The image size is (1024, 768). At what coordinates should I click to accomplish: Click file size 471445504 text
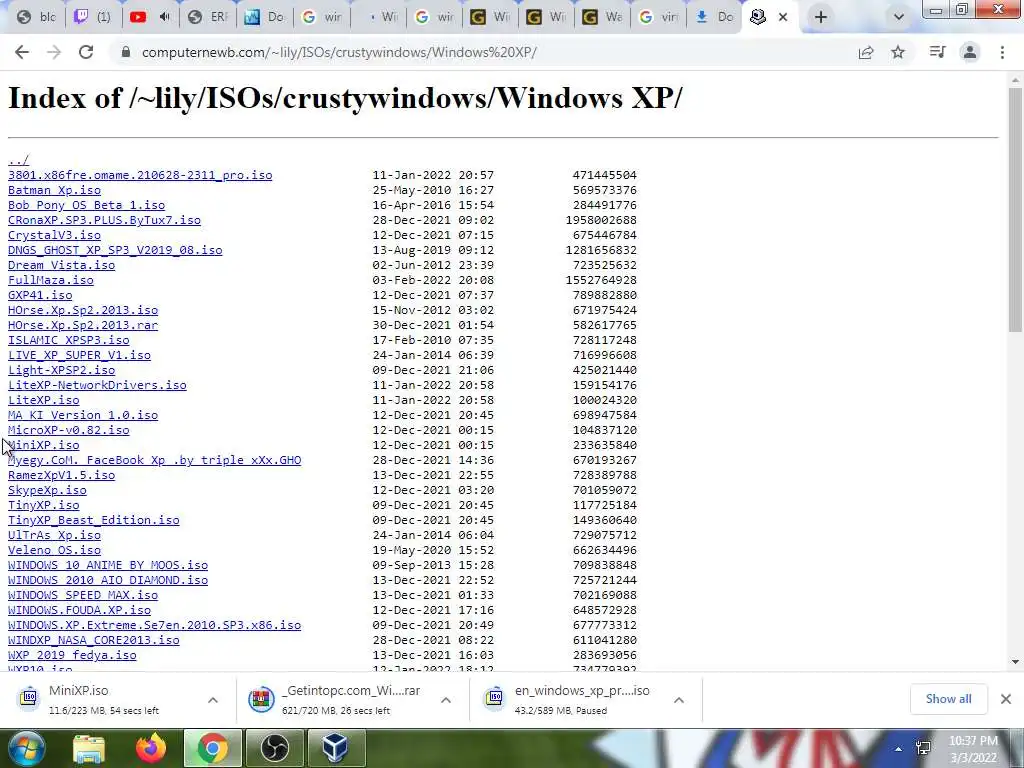tap(604, 175)
